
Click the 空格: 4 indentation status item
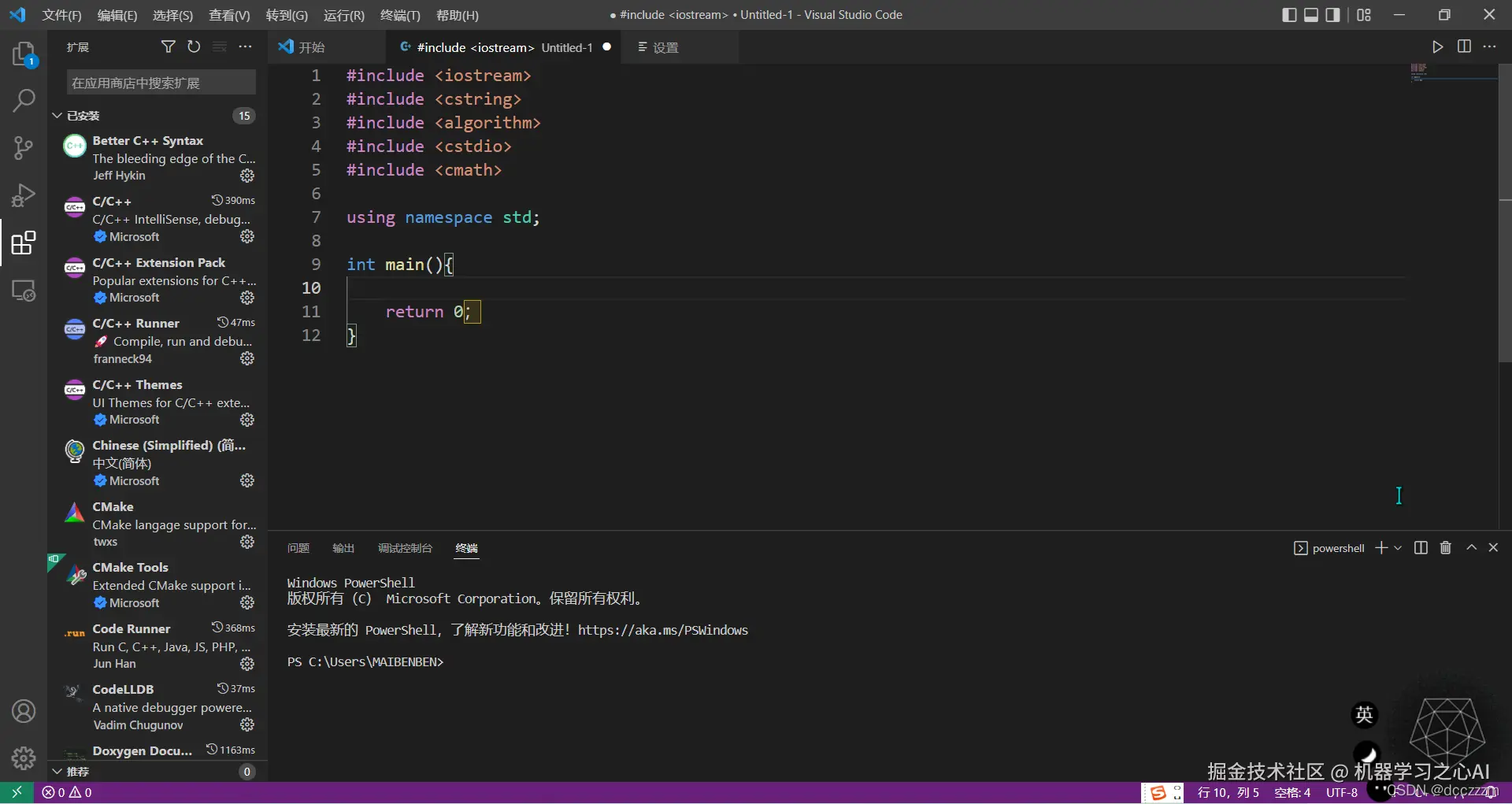pyautogui.click(x=1292, y=793)
